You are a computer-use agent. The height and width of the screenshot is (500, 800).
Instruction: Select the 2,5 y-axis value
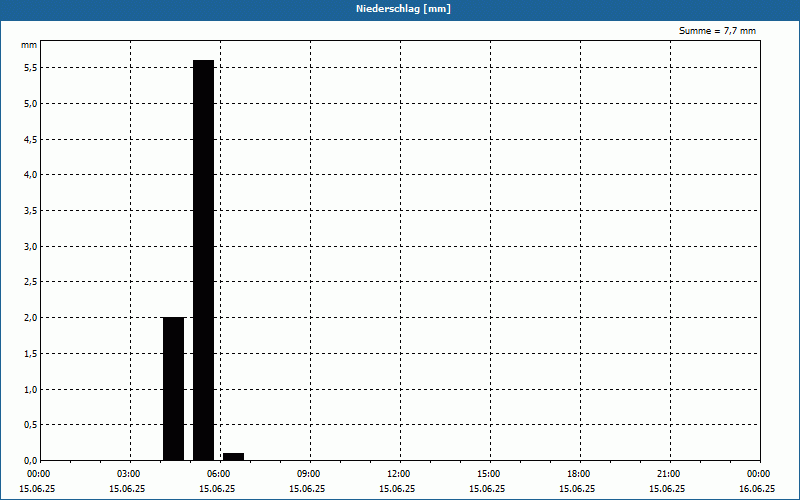pos(31,282)
